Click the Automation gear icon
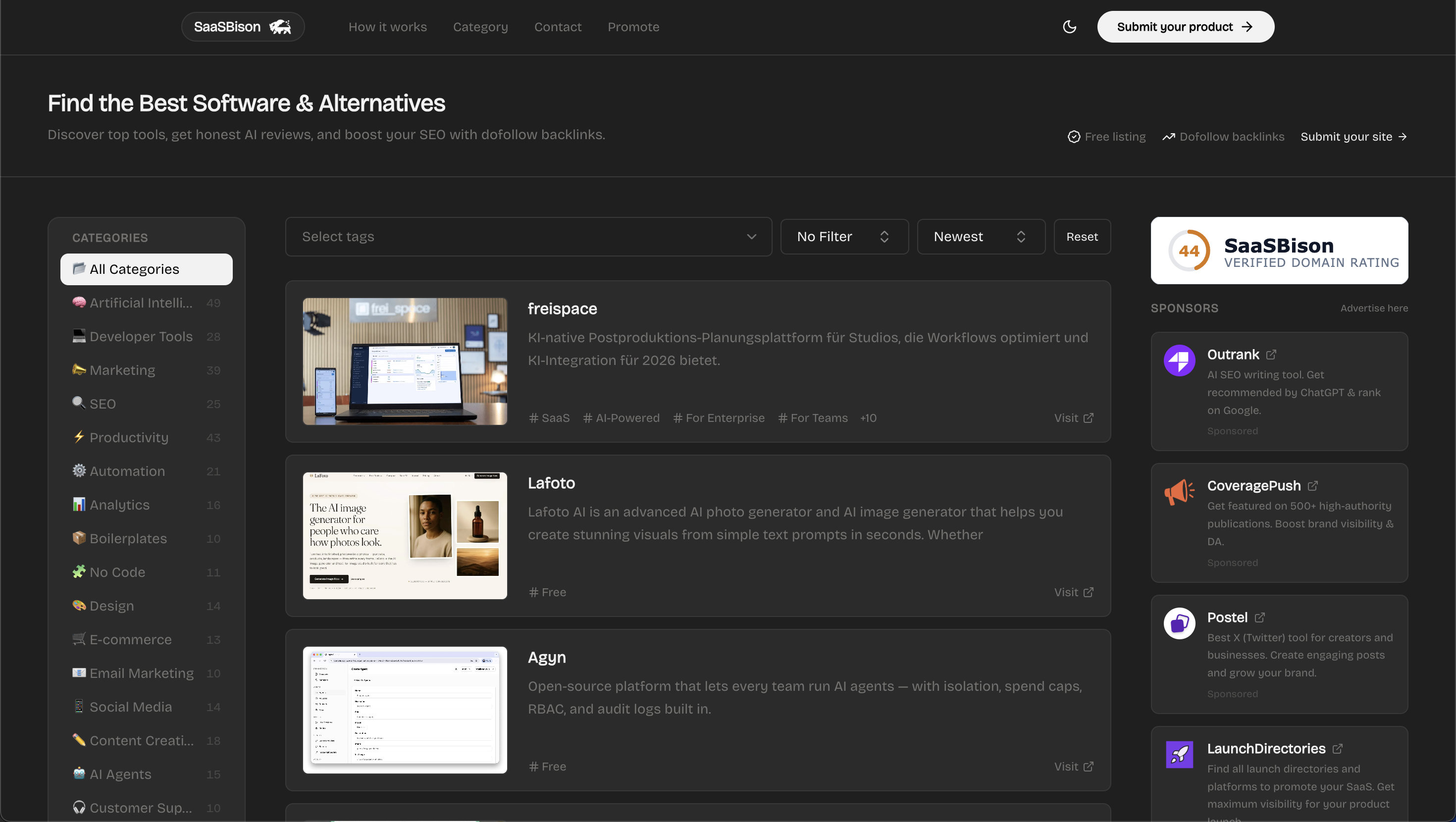This screenshot has height=822, width=1456. pyautogui.click(x=79, y=470)
